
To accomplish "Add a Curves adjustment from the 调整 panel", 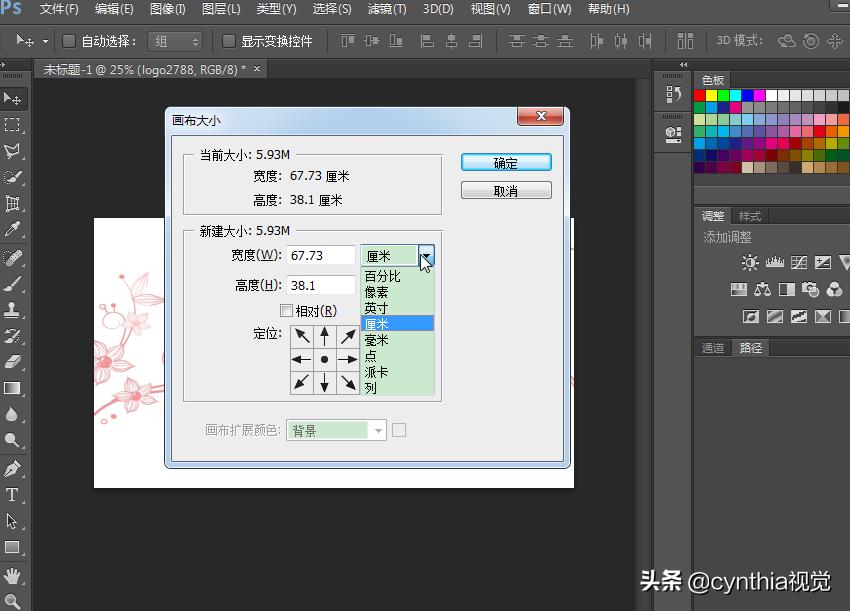I will coord(800,262).
